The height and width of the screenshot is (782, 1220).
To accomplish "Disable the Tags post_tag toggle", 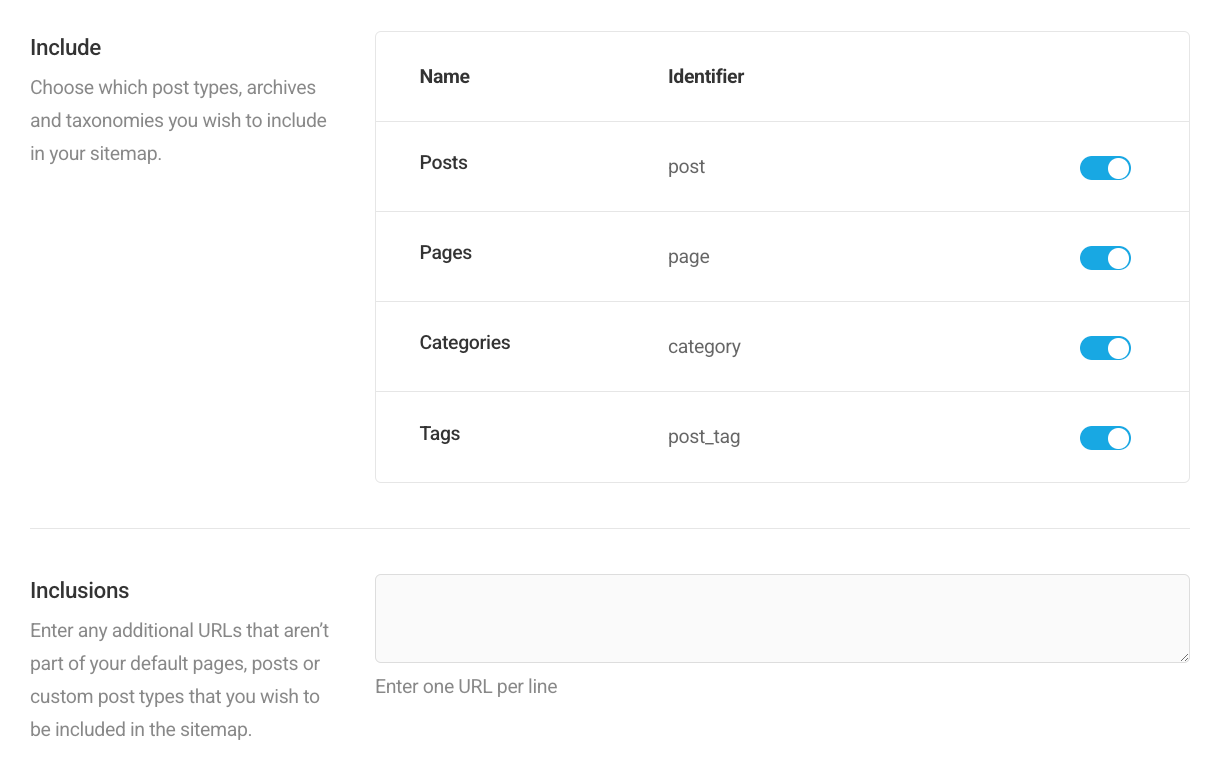I will (1105, 438).
